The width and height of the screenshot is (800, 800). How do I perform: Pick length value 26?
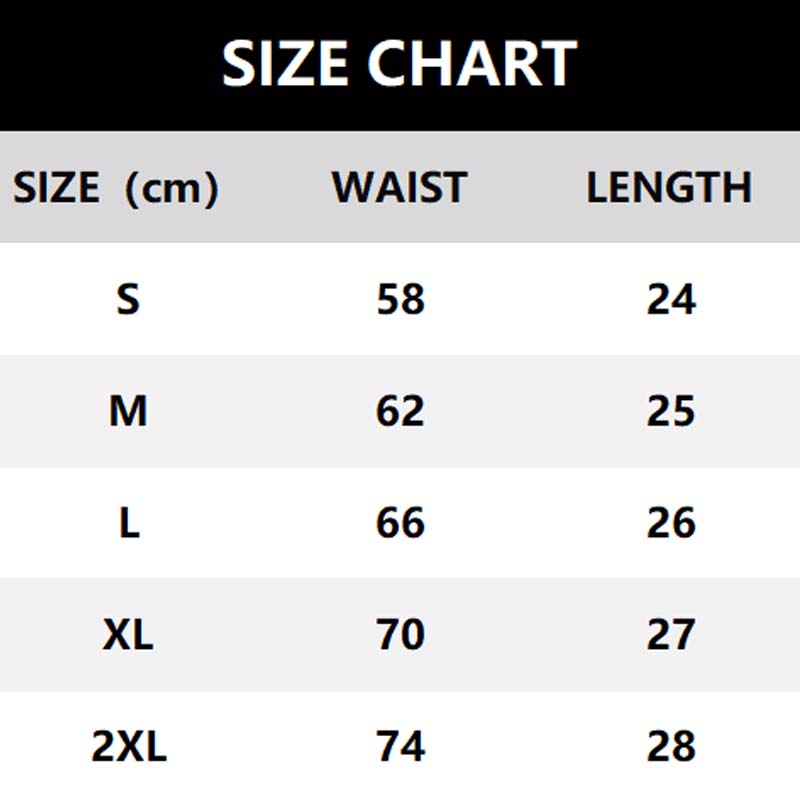pos(671,523)
